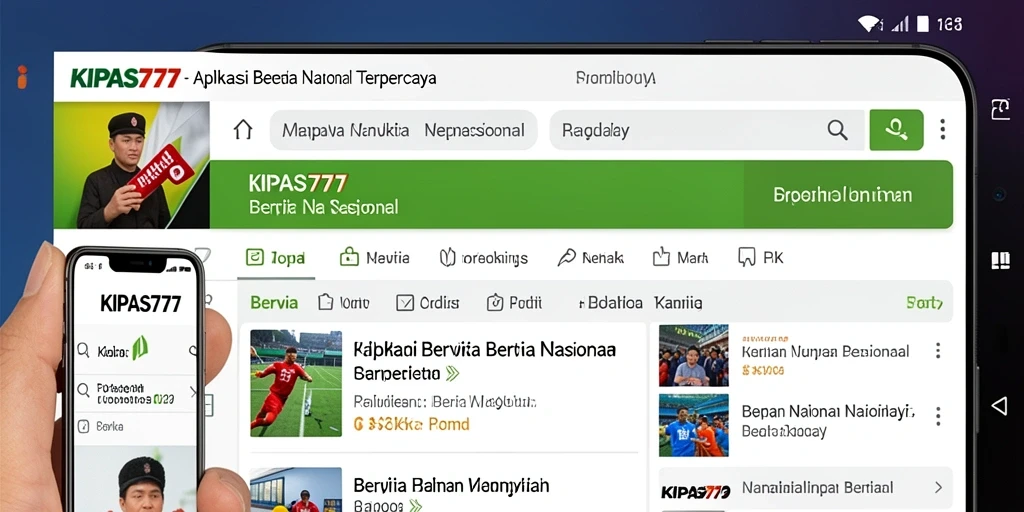Screen dimensions: 1024x512
Task: Click the green chevrons after Barperietio
Action: pos(452,374)
